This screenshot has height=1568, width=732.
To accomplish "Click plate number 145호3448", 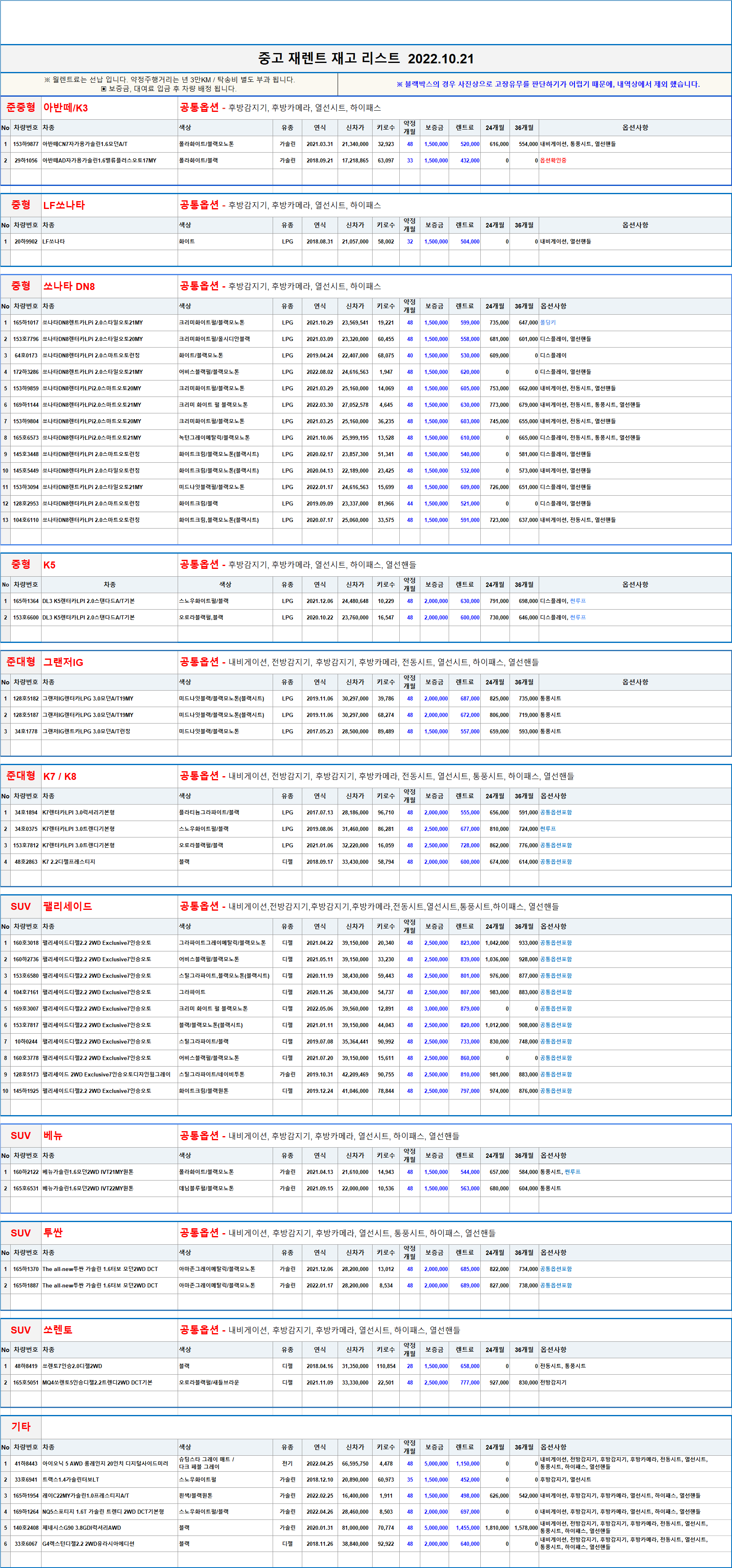I will point(25,454).
